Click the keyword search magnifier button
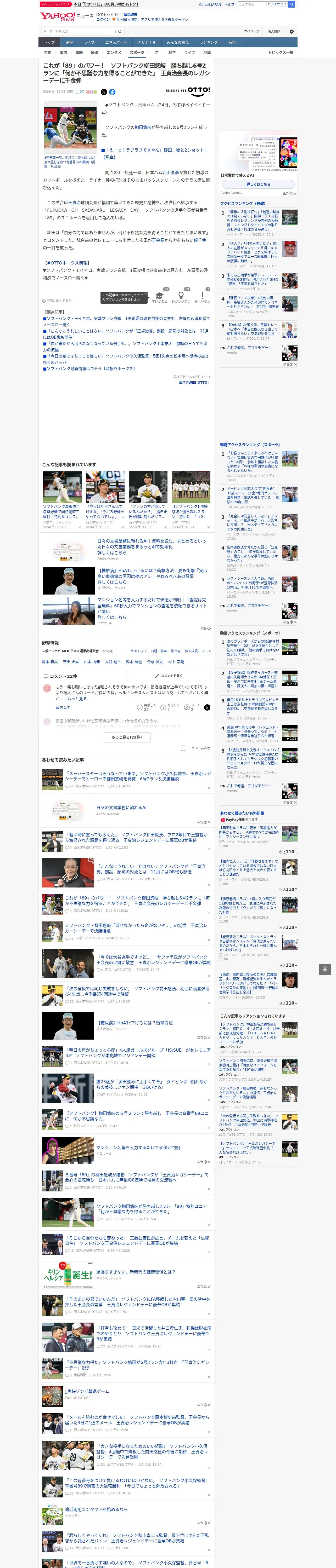This screenshot has width=336, height=1568. 120,32
